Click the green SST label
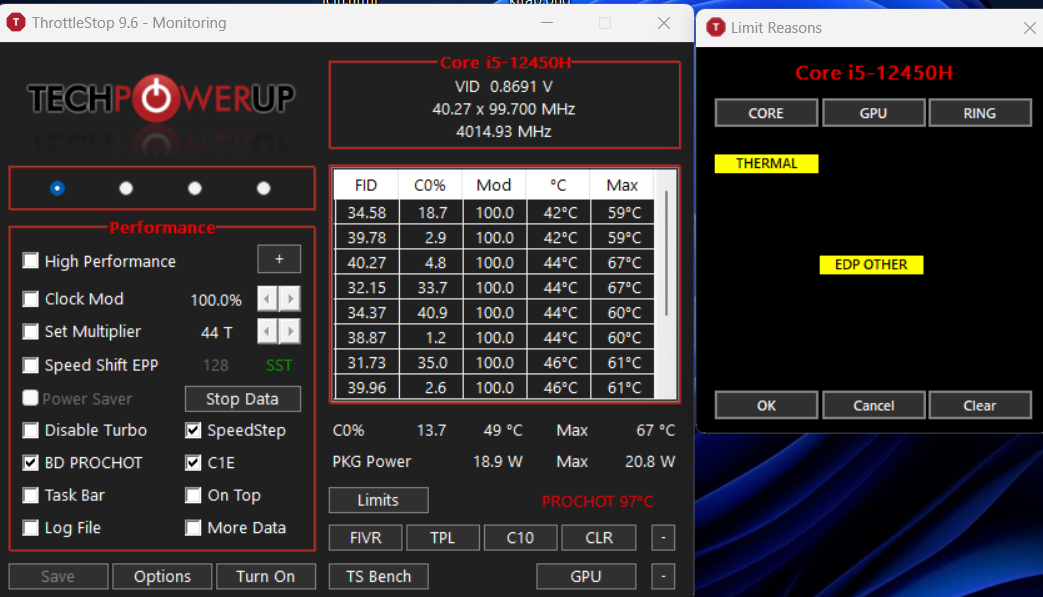1043x597 pixels. point(279,365)
